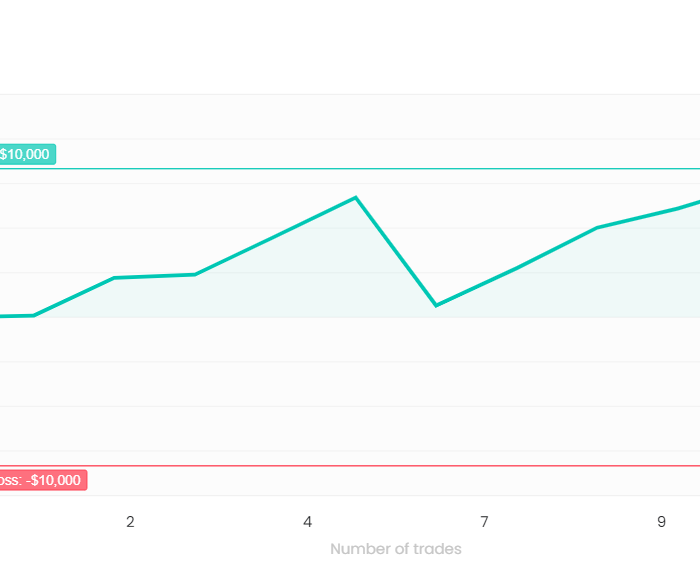Select x-axis tick label 9

tap(661, 521)
